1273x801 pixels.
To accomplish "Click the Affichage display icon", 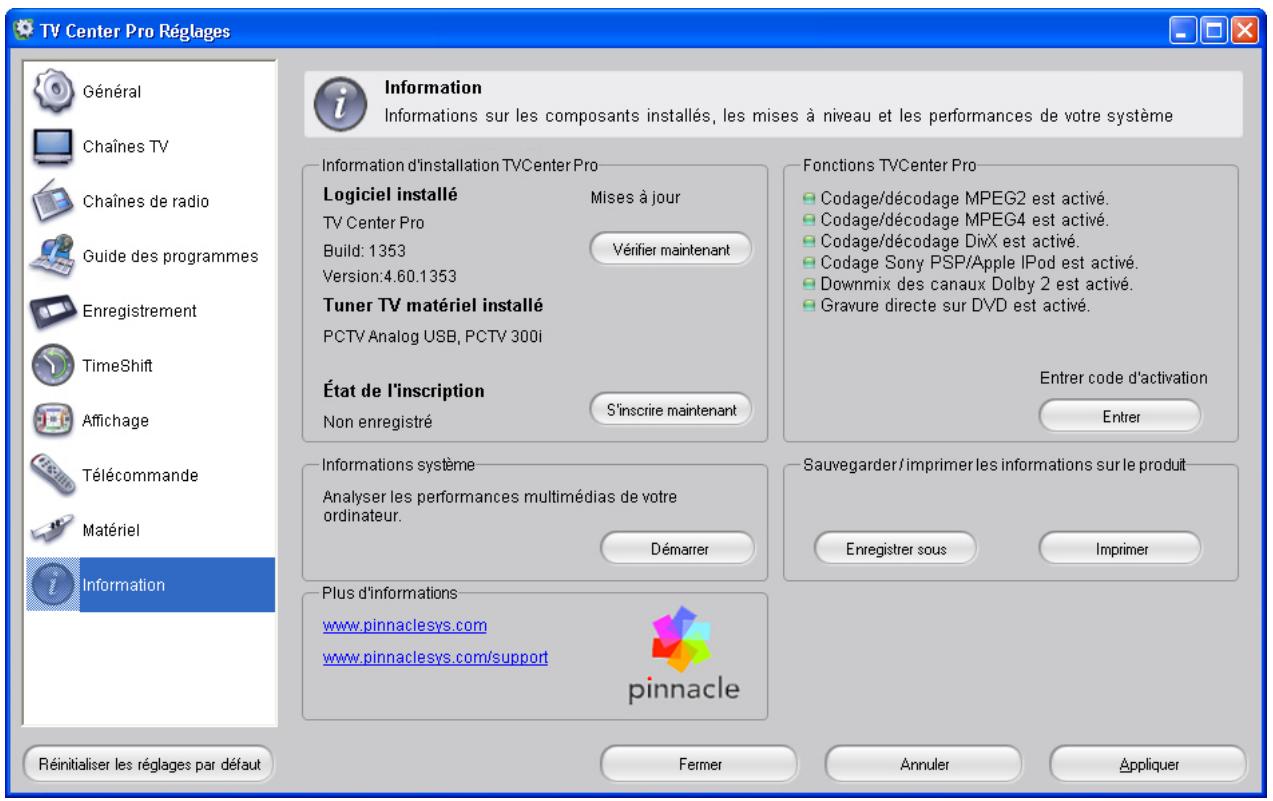I will 51,420.
